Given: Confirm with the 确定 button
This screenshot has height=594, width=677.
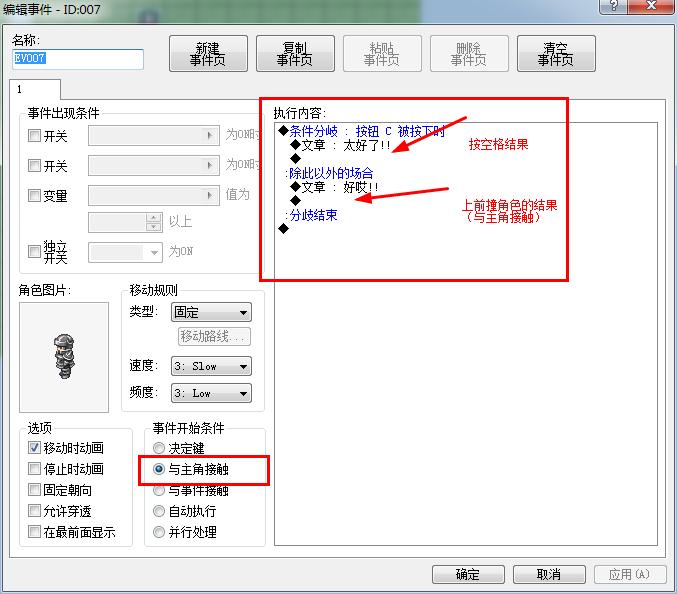Looking at the screenshot, I should click(x=468, y=574).
